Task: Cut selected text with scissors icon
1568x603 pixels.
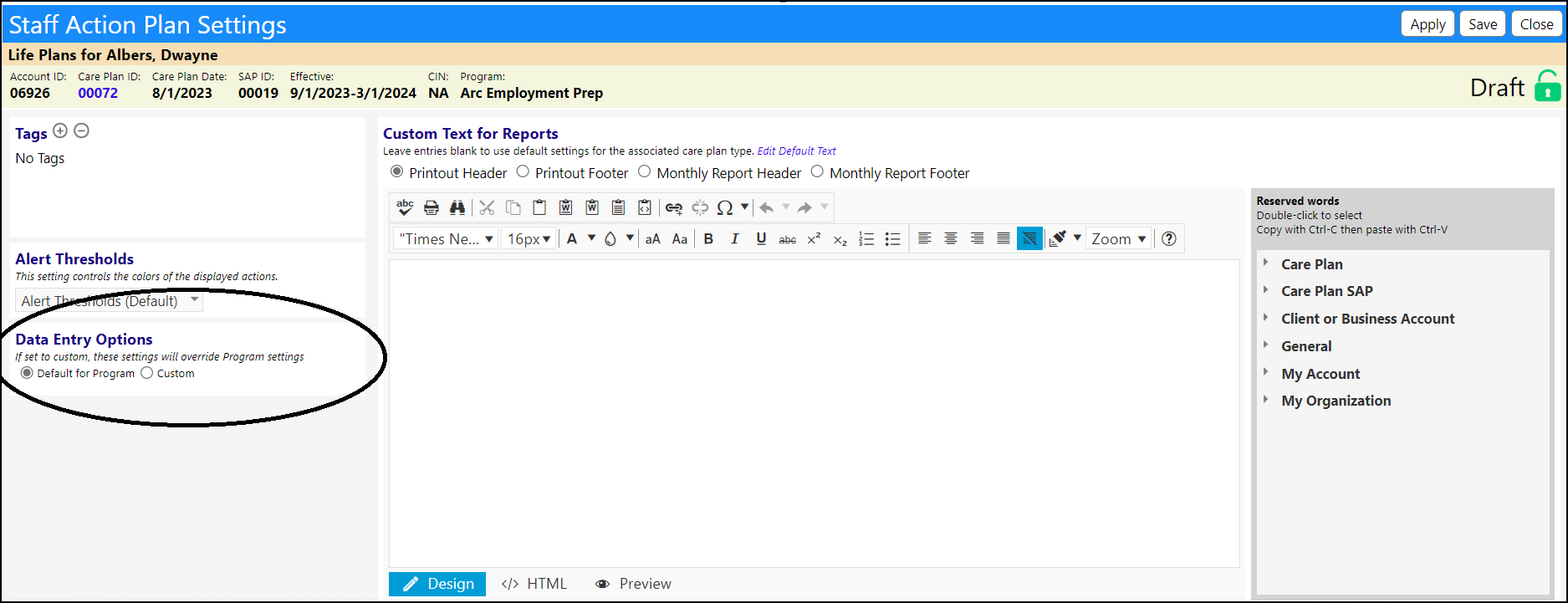Action: pyautogui.click(x=488, y=207)
